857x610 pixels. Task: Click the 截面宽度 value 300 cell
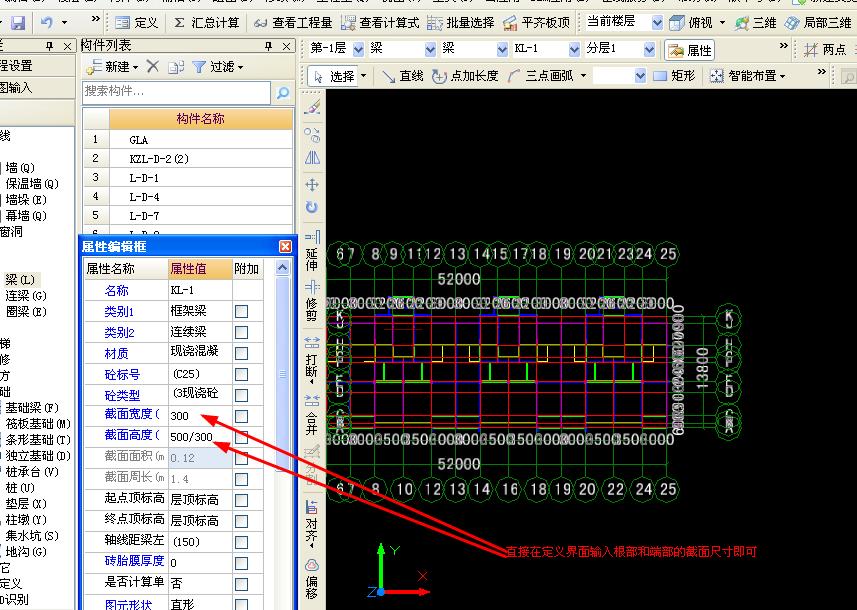pyautogui.click(x=201, y=416)
